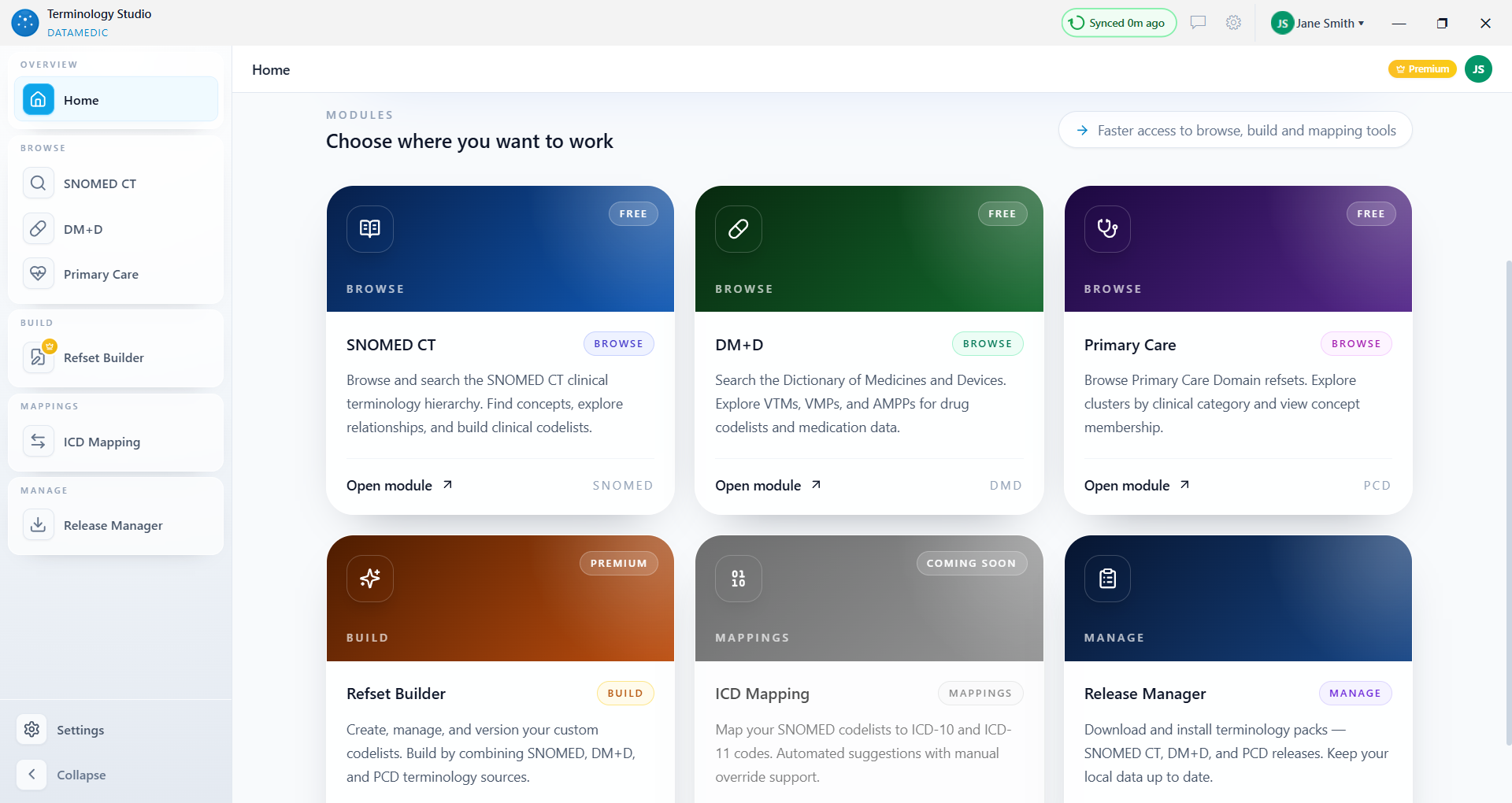The height and width of the screenshot is (803, 1512).
Task: Click the SNOMED CT card title
Action: pyautogui.click(x=391, y=345)
